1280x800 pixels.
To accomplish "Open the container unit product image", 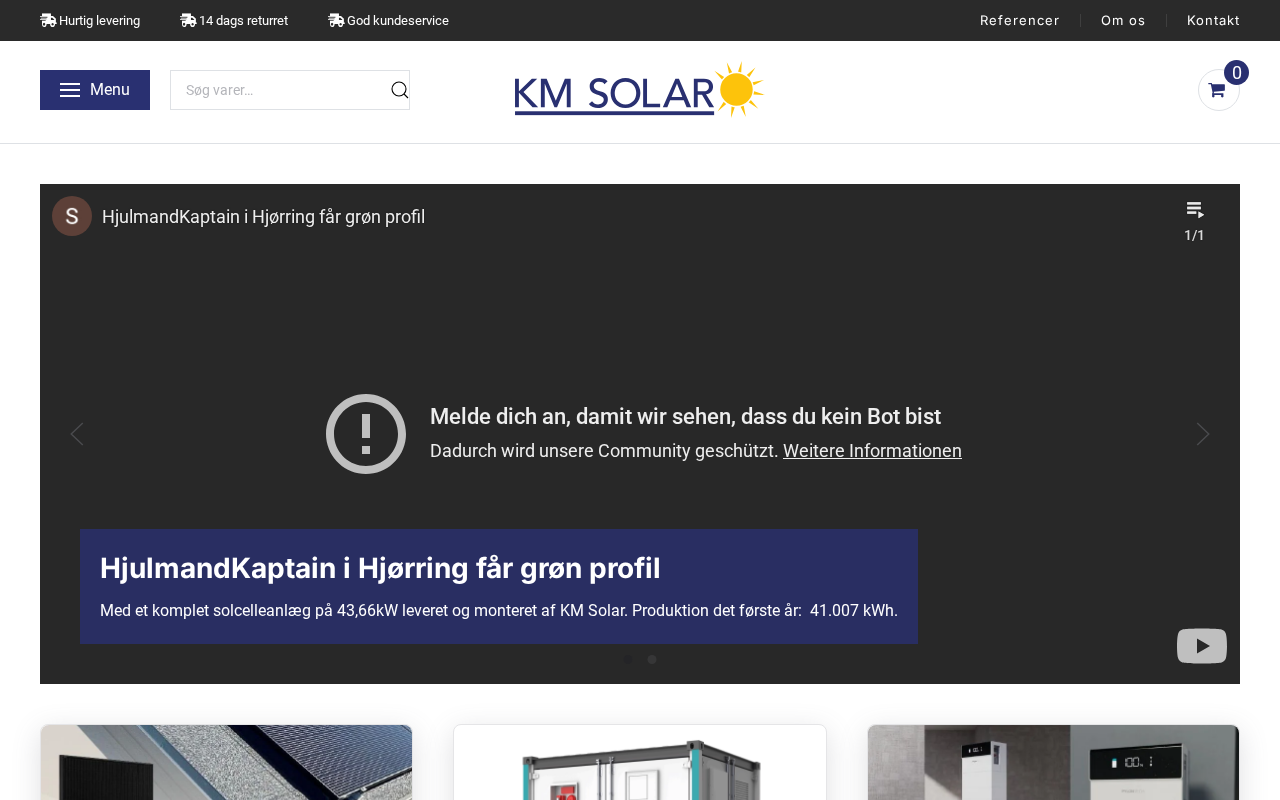I will [640, 762].
